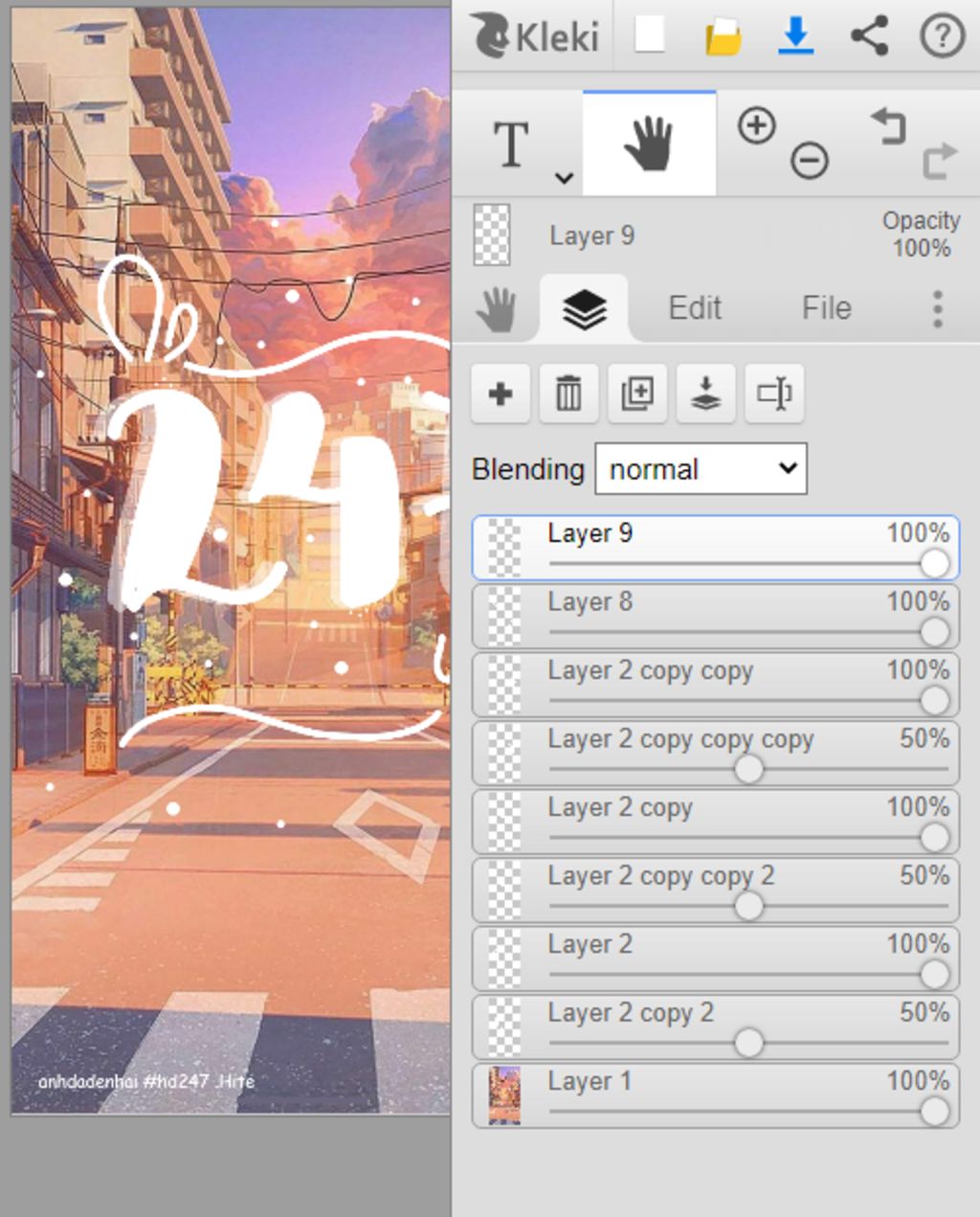Viewport: 980px width, 1217px height.
Task: Add a new layer
Action: (501, 394)
